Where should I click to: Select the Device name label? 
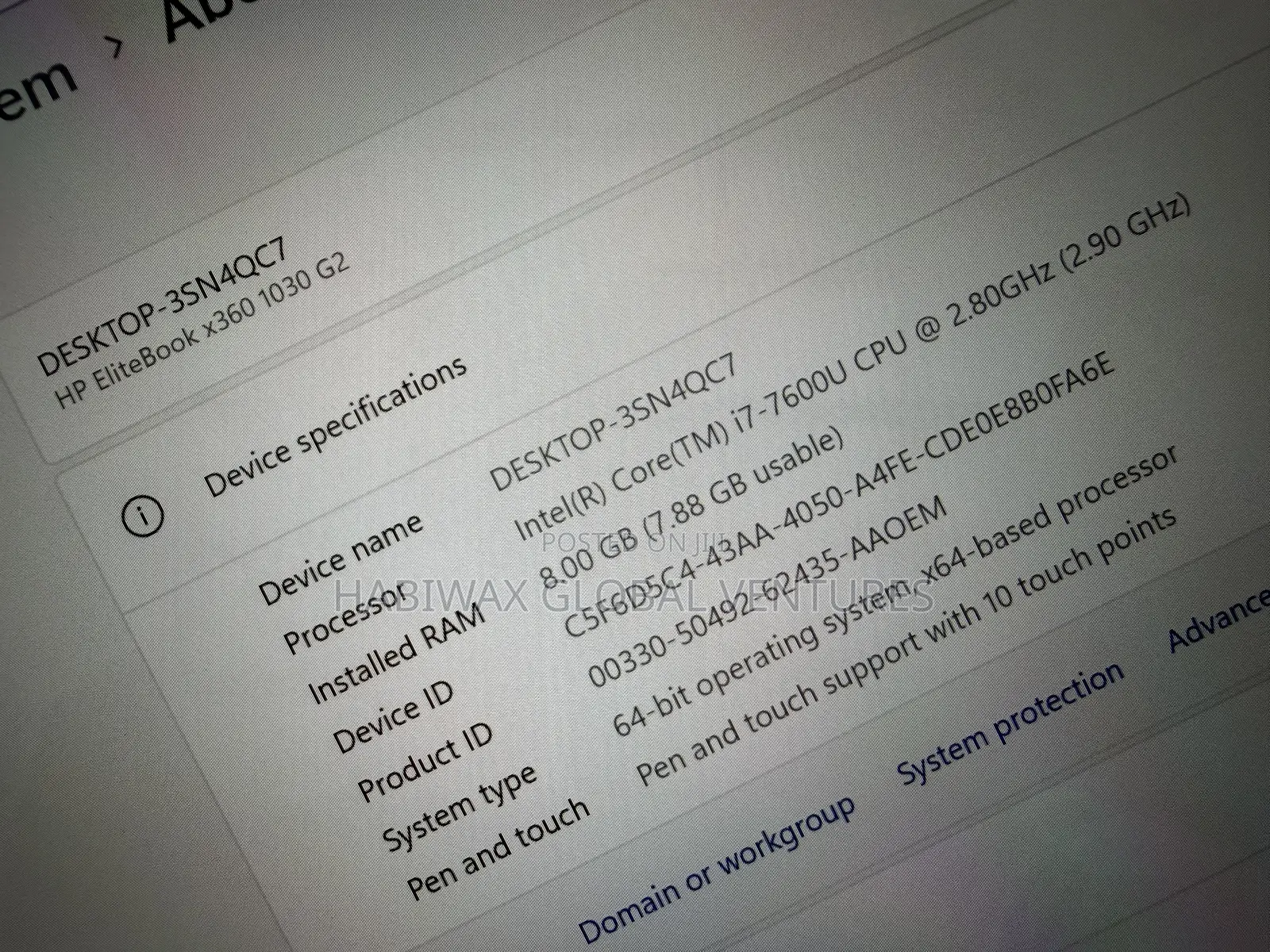[341, 559]
